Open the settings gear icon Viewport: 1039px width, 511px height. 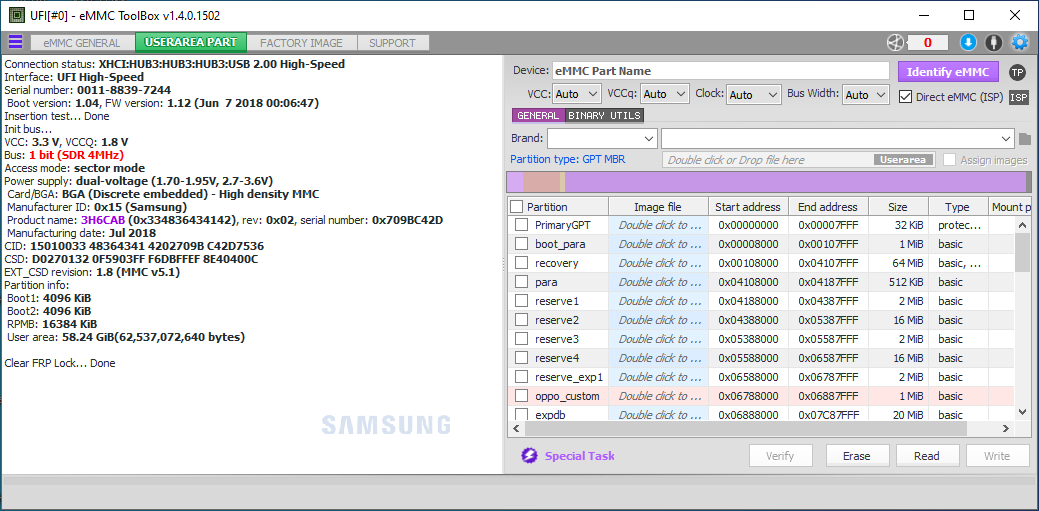[x=1019, y=42]
